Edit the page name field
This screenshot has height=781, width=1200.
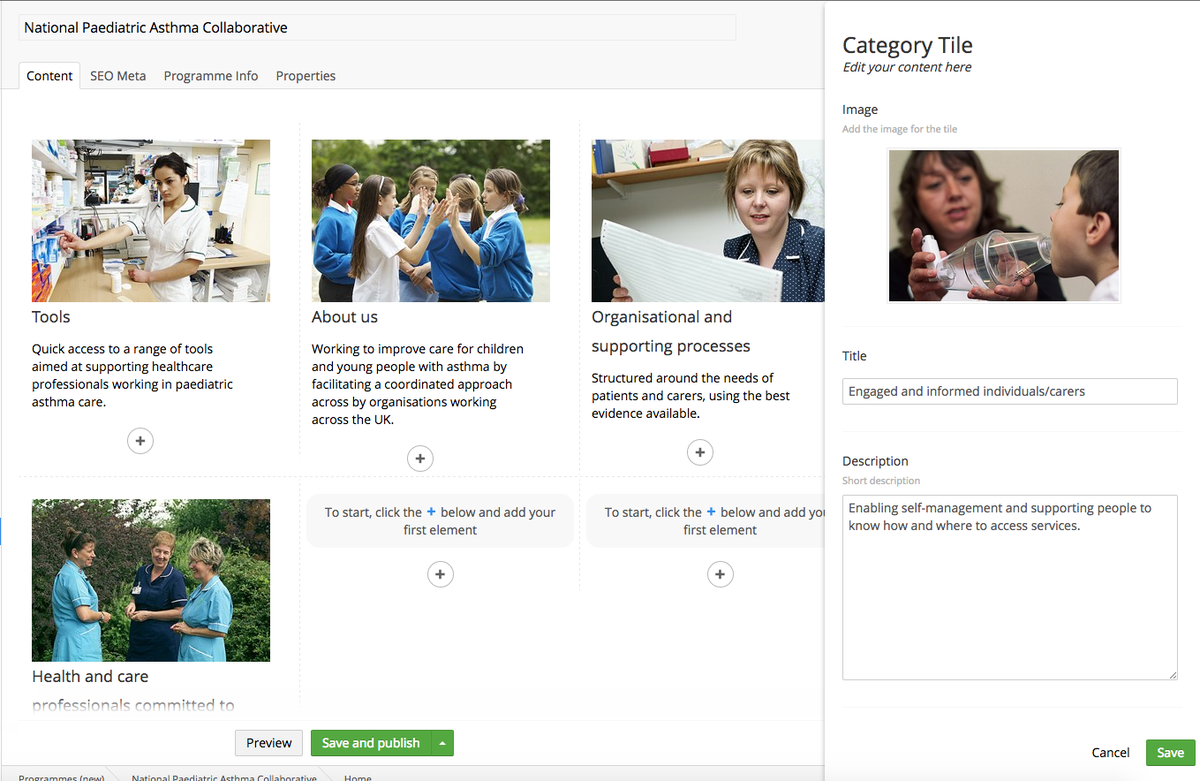coord(377,27)
